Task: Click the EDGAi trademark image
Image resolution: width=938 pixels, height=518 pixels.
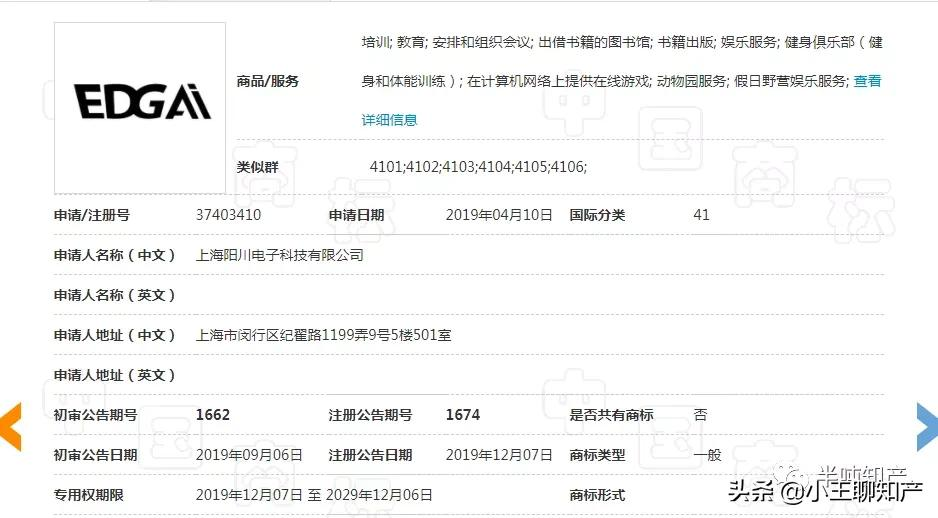Action: (140, 108)
